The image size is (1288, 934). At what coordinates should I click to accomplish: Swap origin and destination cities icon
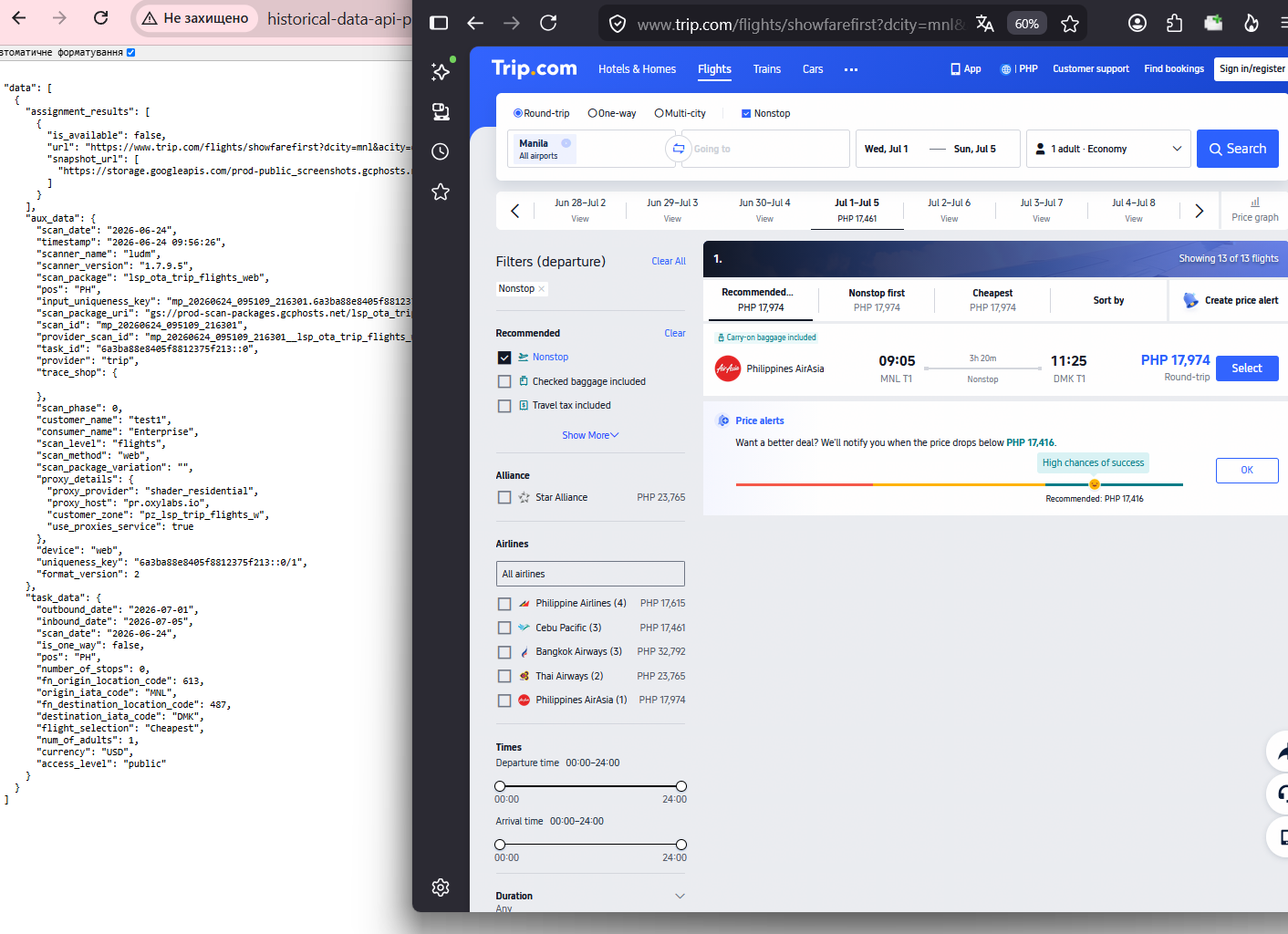tap(678, 149)
